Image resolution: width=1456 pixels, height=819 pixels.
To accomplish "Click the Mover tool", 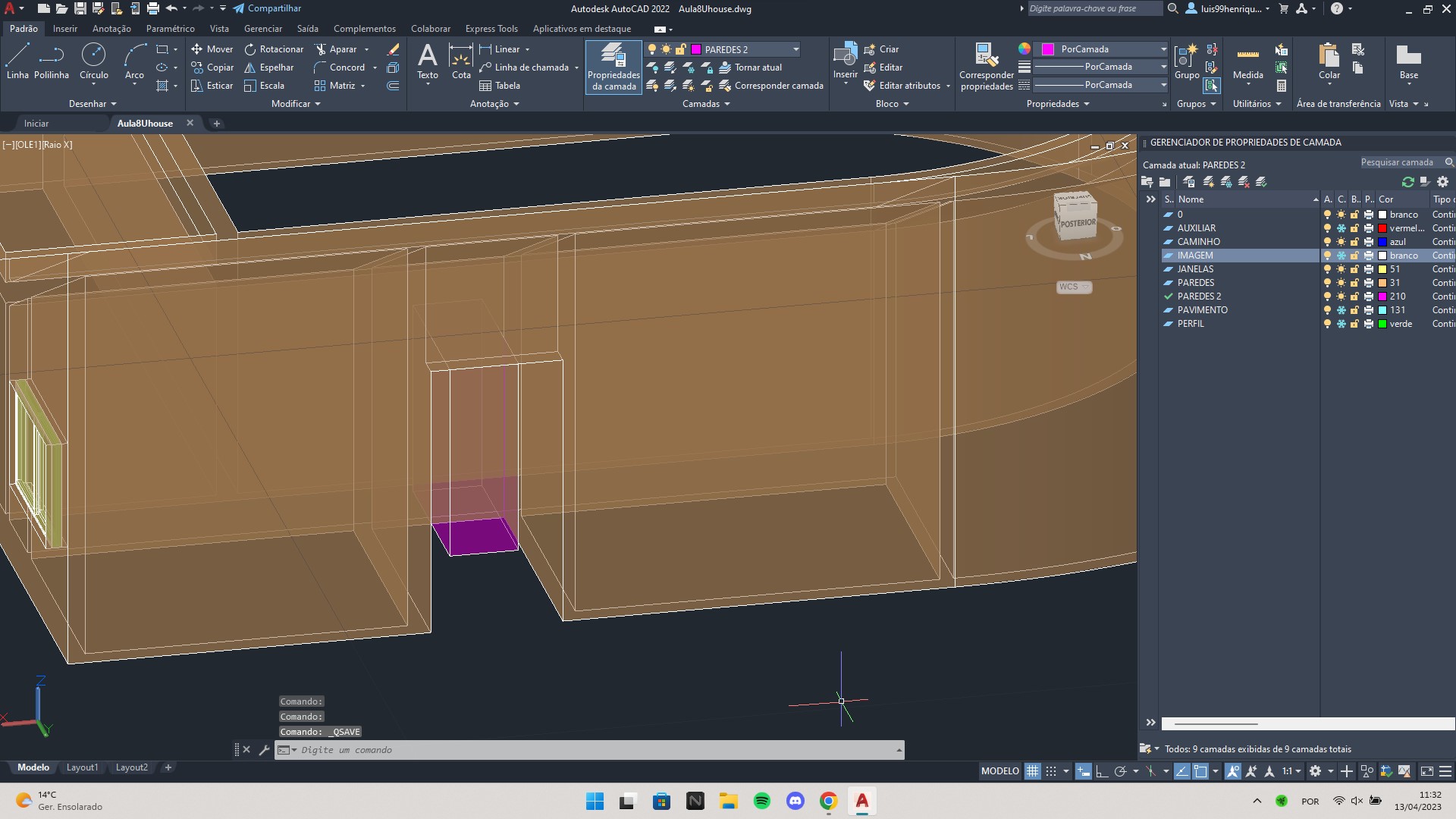I will (x=212, y=49).
